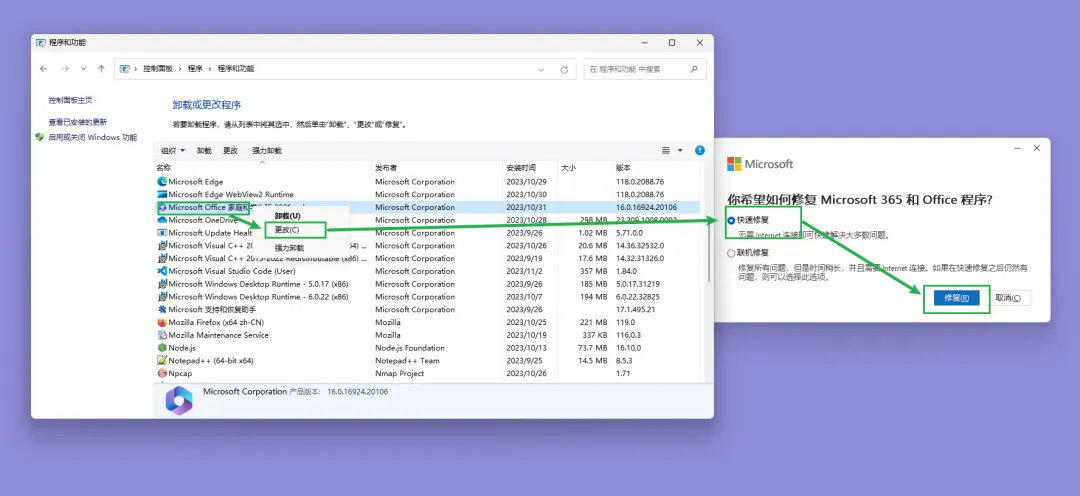Click install date 2023/11/2
Screen dimensions: 1080x496
click(x=523, y=271)
